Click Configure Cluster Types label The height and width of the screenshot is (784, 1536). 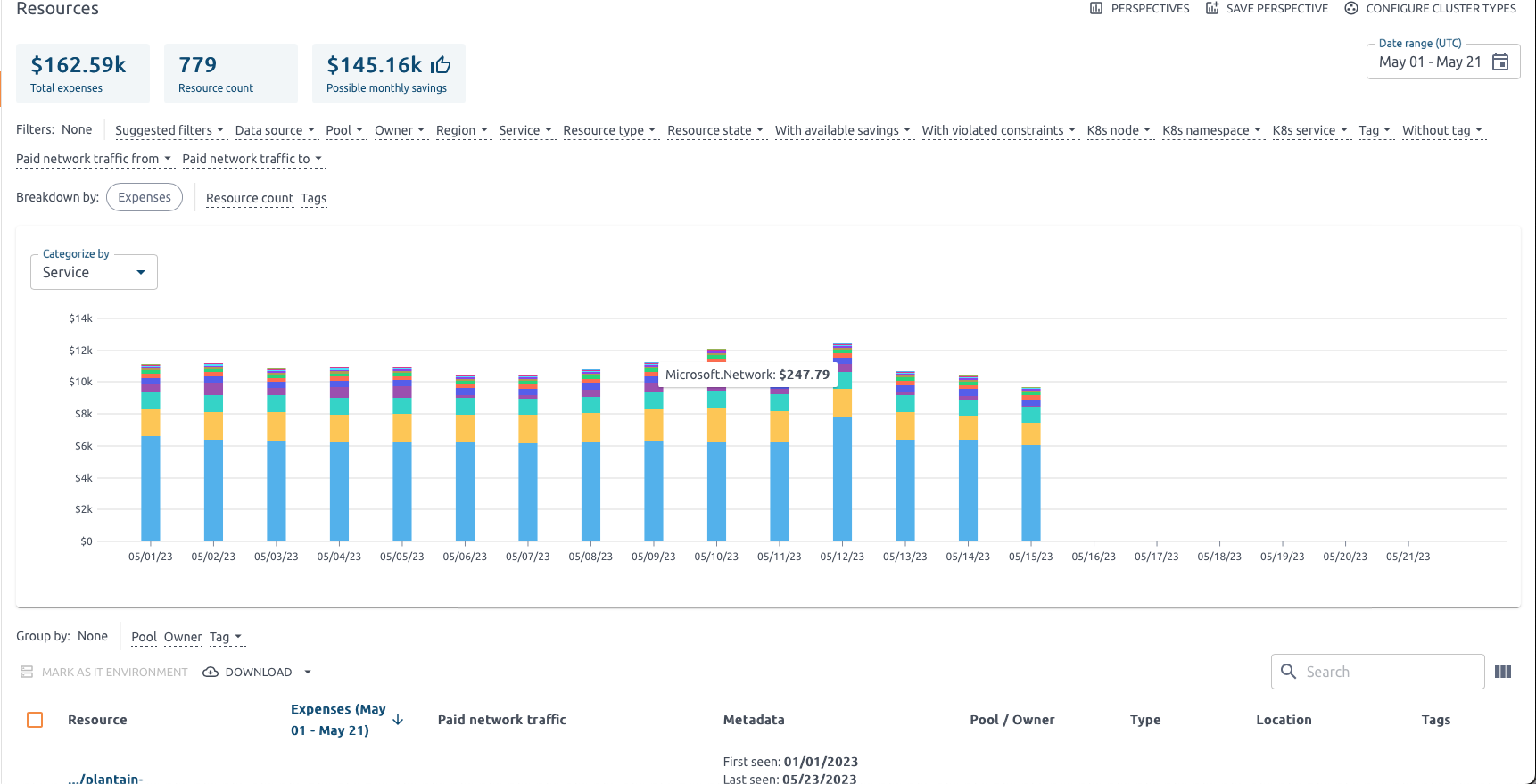(1441, 8)
